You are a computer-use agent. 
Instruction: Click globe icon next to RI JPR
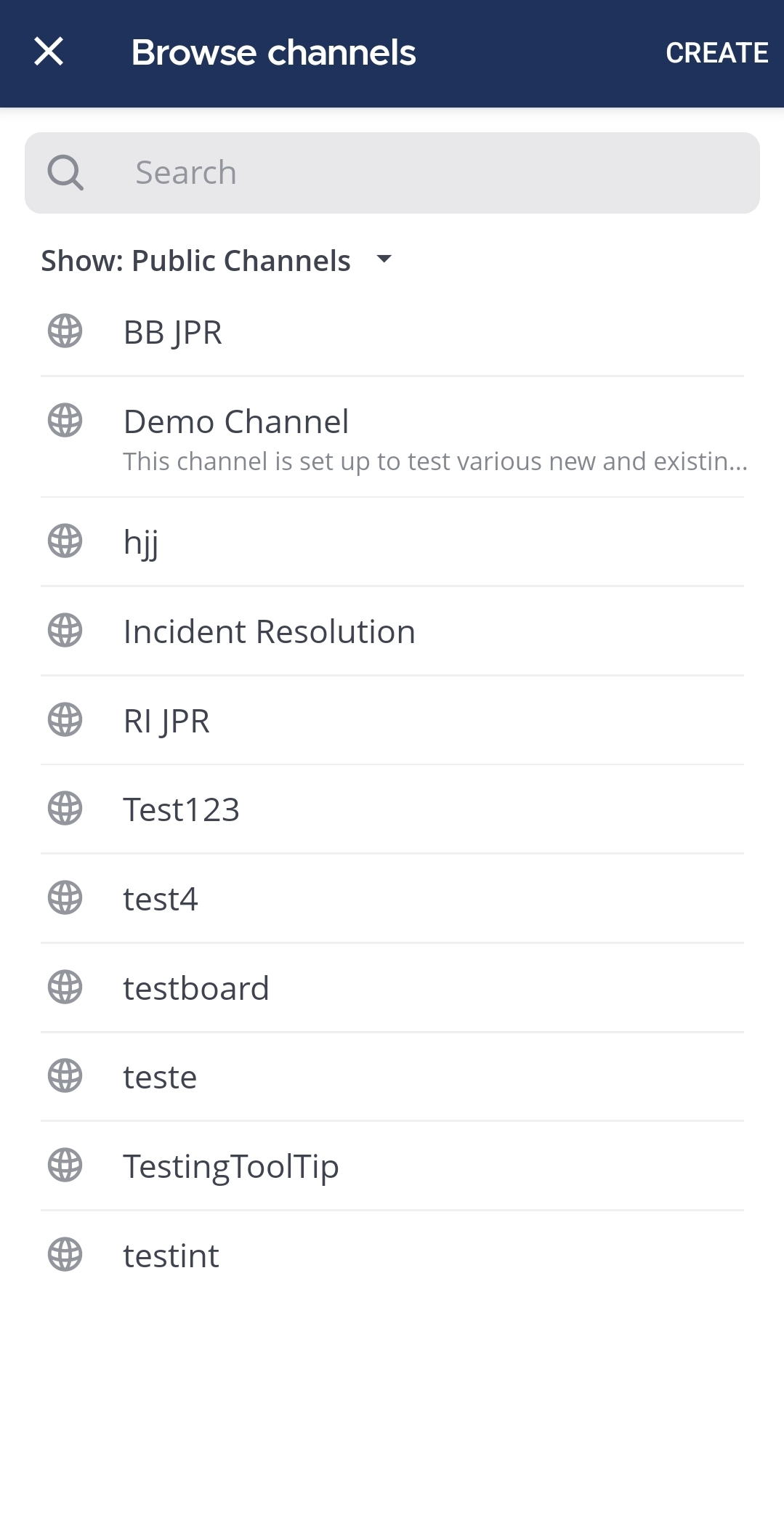65,720
